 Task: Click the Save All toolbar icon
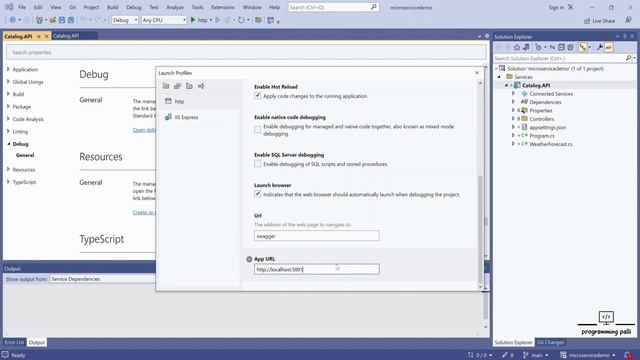coord(71,20)
